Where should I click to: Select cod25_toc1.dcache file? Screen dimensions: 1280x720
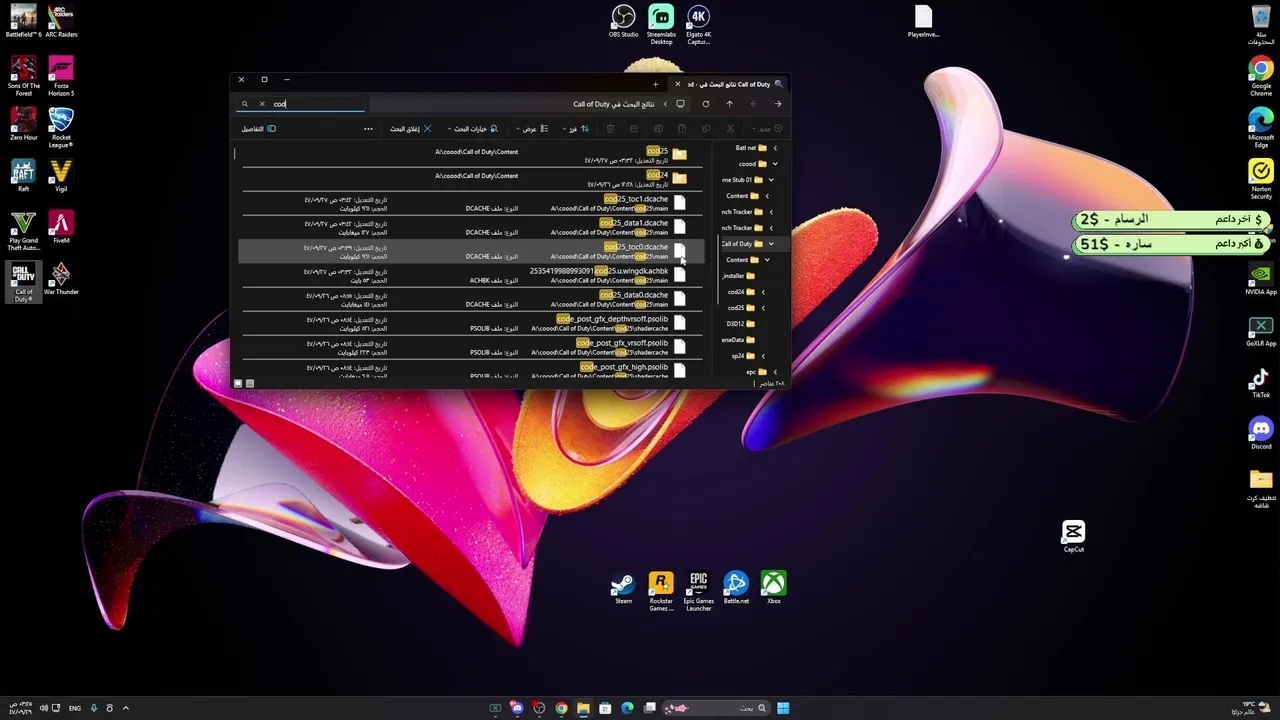click(470, 204)
